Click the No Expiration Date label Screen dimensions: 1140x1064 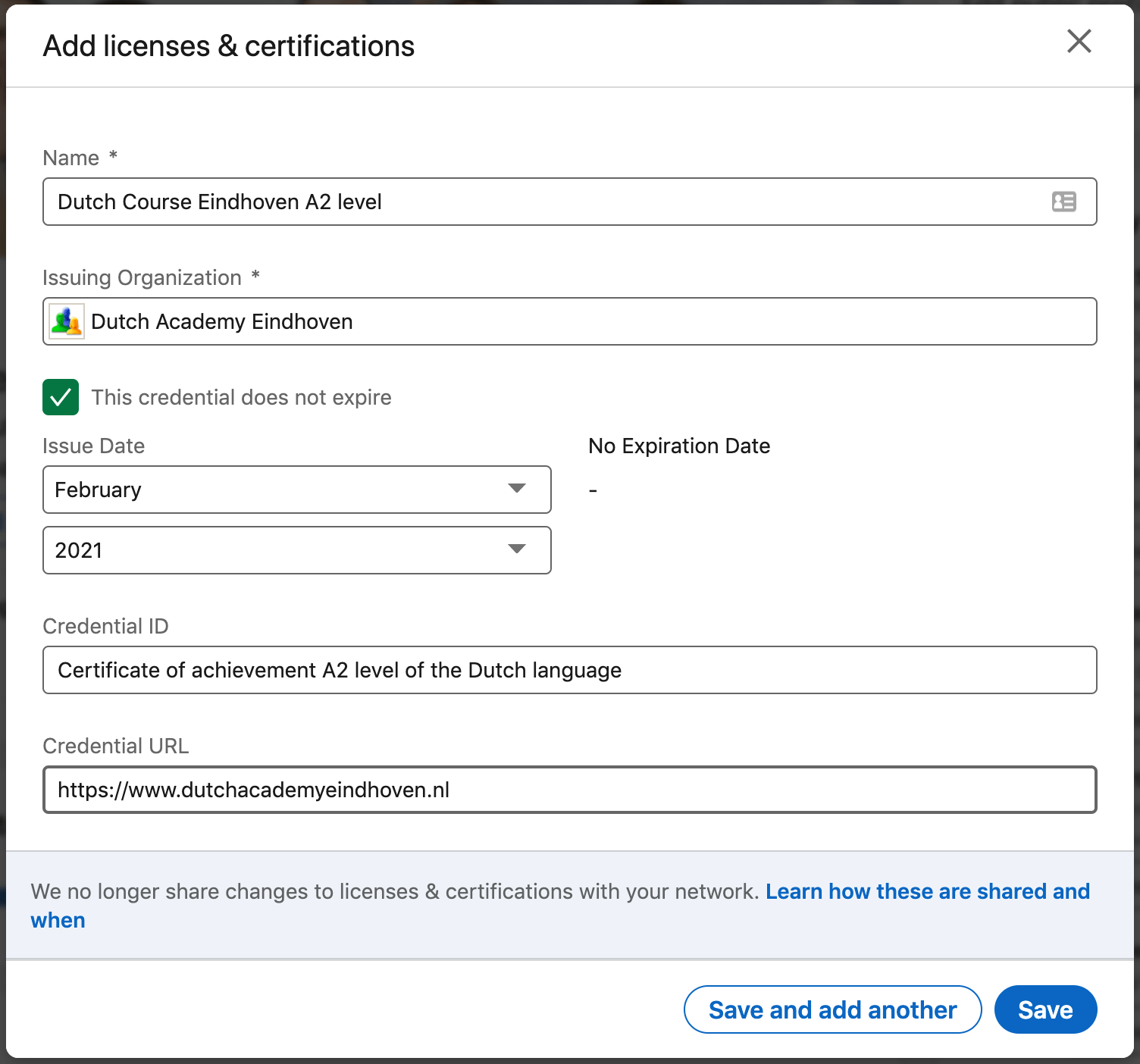(x=679, y=446)
